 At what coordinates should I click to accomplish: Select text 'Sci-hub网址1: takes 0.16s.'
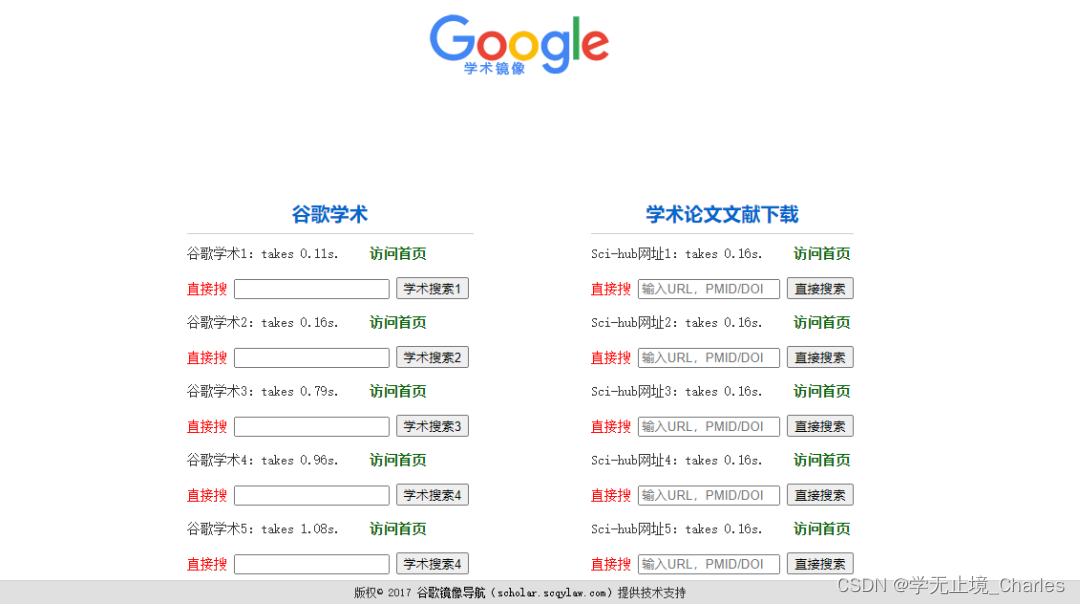[677, 253]
